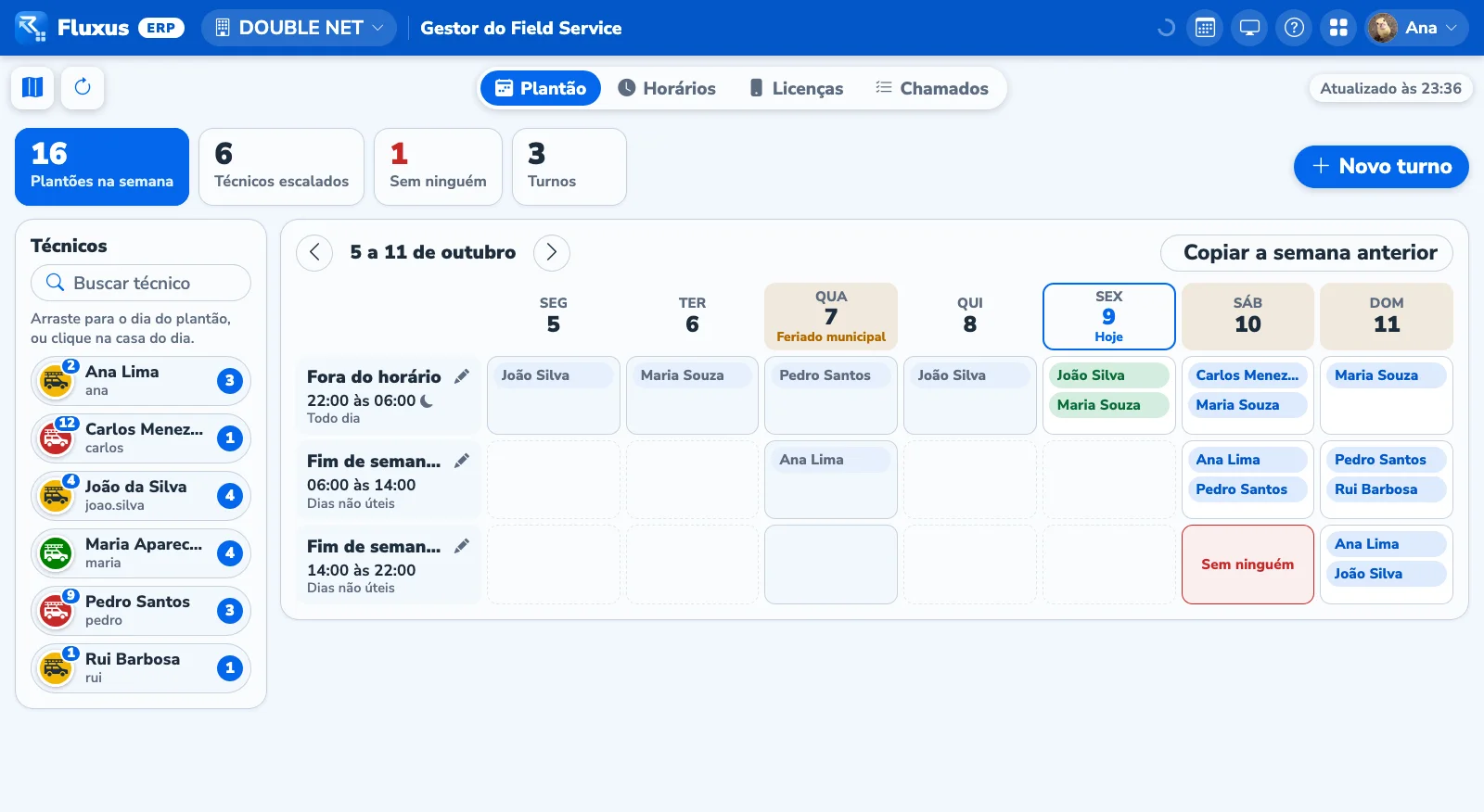Click the Fluxus ERP logo

[99, 28]
